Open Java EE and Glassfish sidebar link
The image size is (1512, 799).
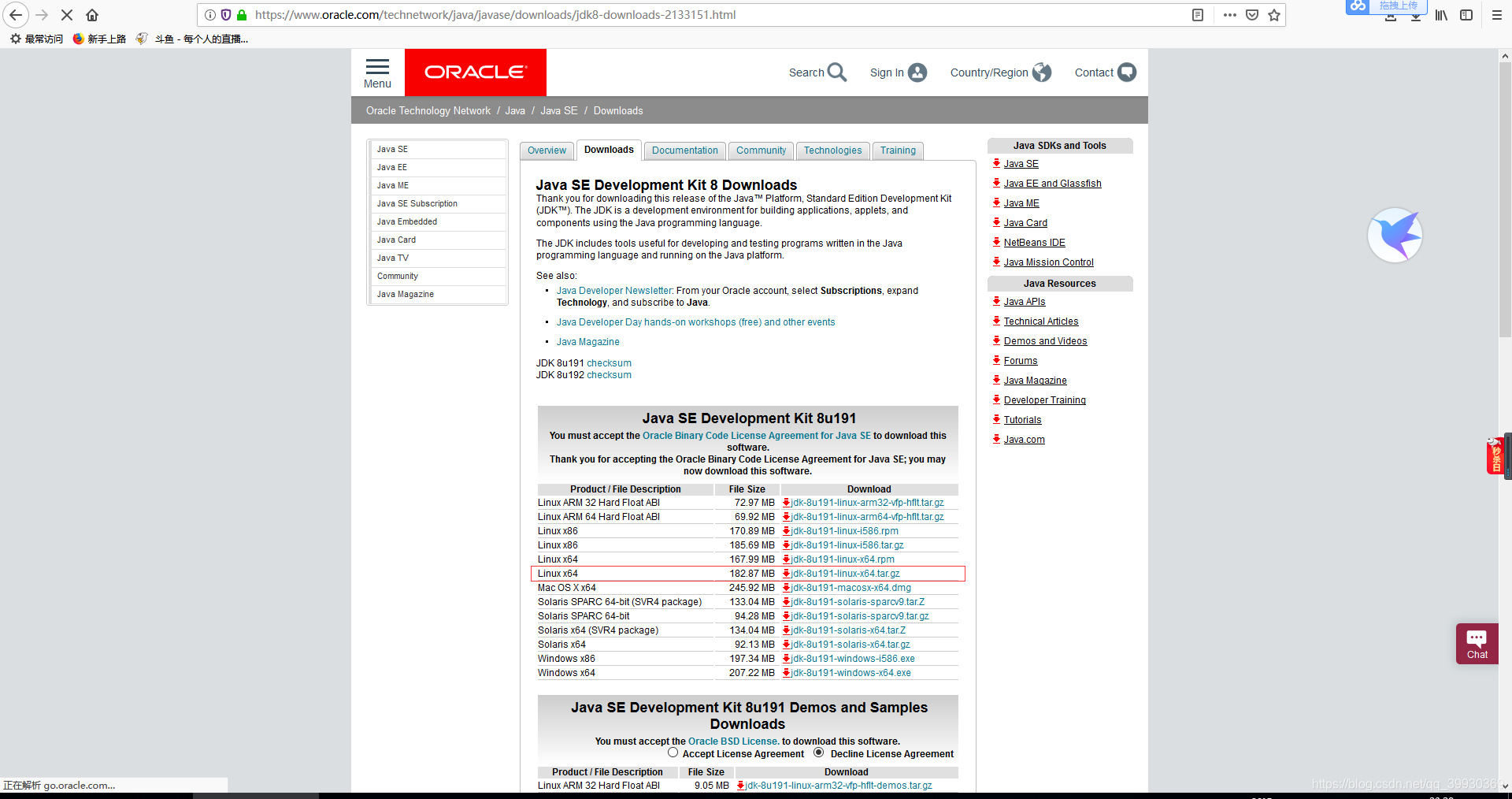[x=1052, y=184]
